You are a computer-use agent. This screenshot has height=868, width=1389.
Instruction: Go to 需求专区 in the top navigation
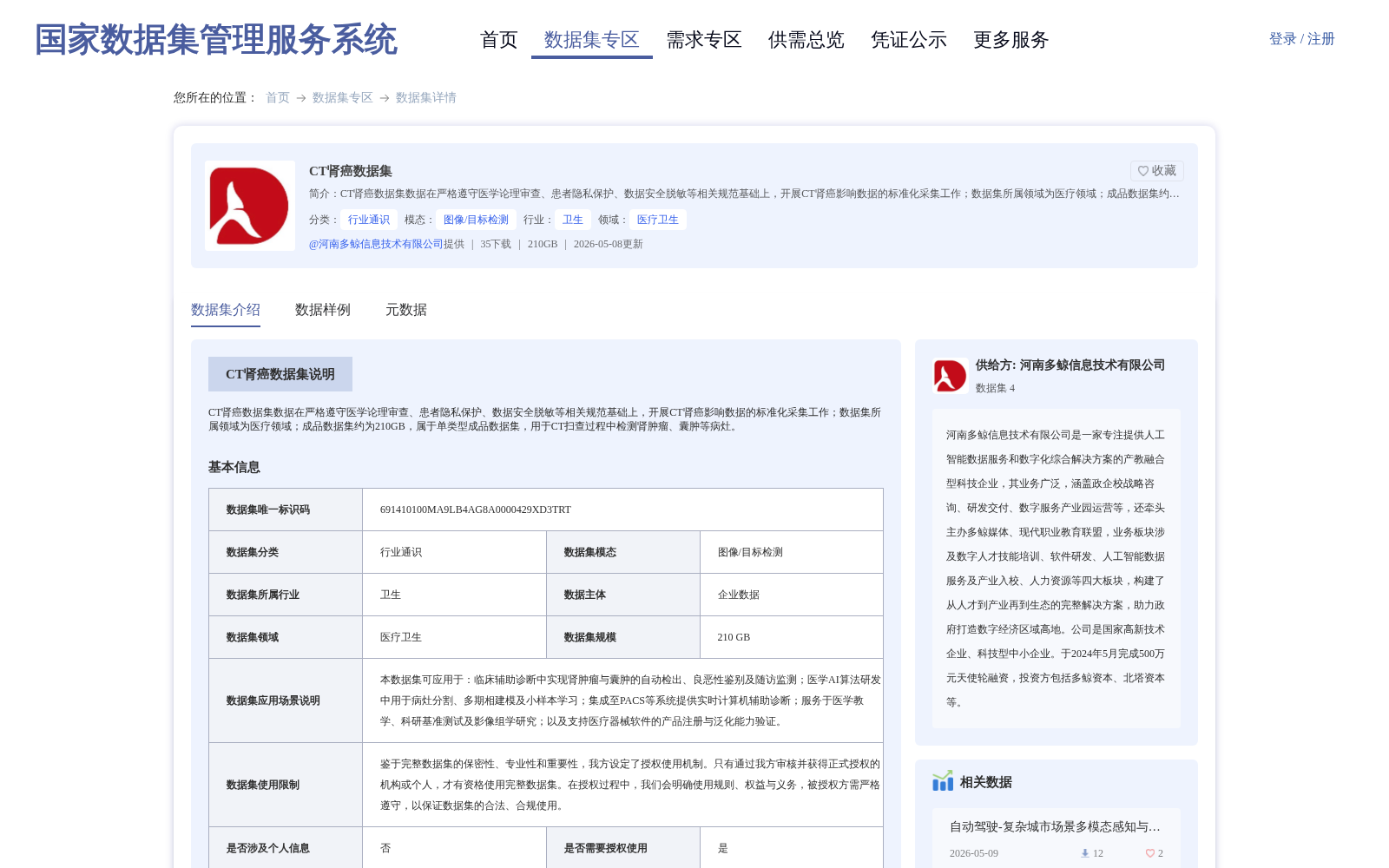704,40
